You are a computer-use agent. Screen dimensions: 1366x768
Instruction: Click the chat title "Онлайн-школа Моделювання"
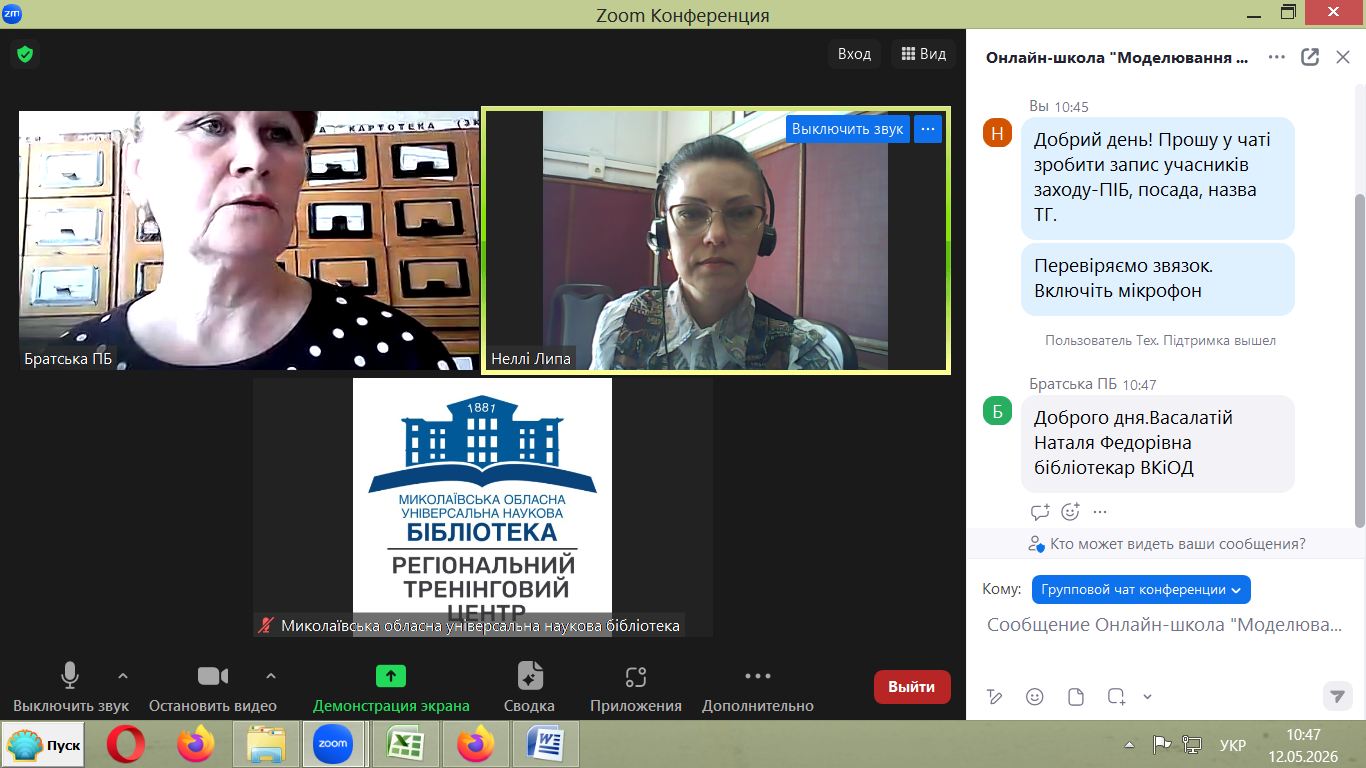[x=1117, y=57]
